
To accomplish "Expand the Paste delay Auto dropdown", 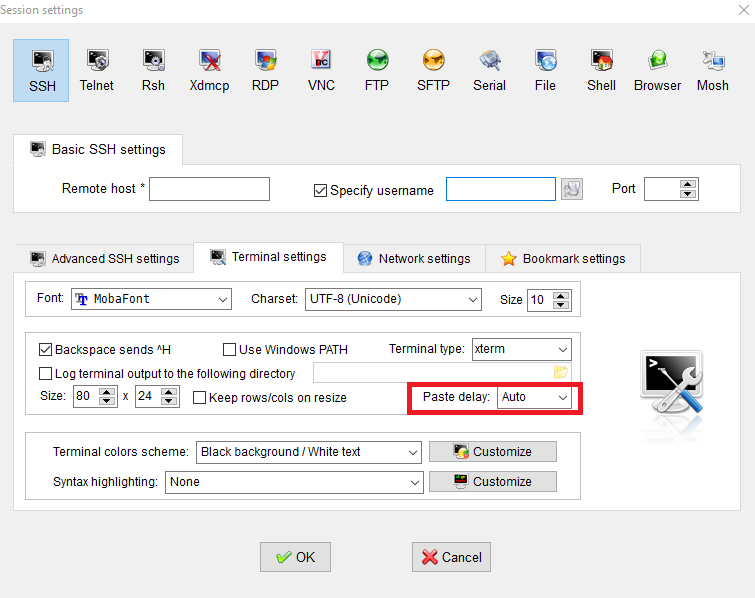I will 534,397.
